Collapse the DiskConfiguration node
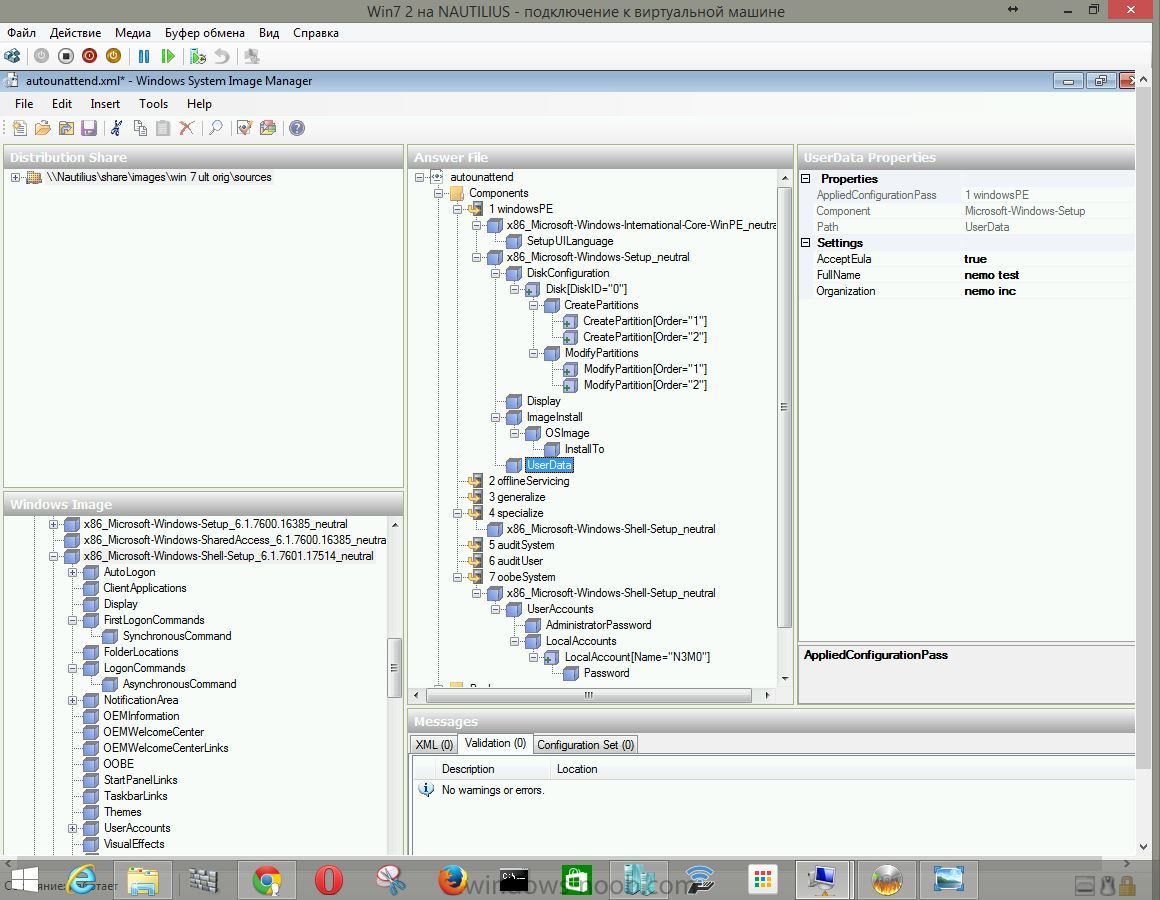The image size is (1160, 900). 496,274
